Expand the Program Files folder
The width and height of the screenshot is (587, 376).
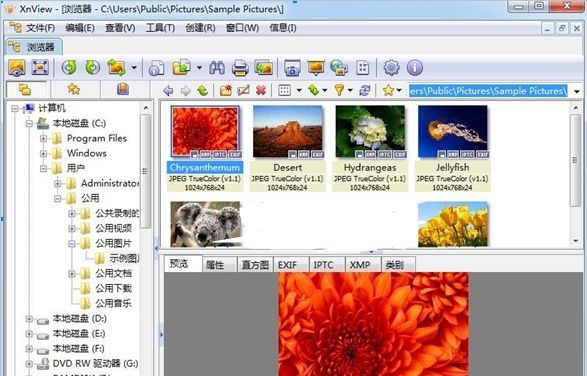(x=43, y=139)
